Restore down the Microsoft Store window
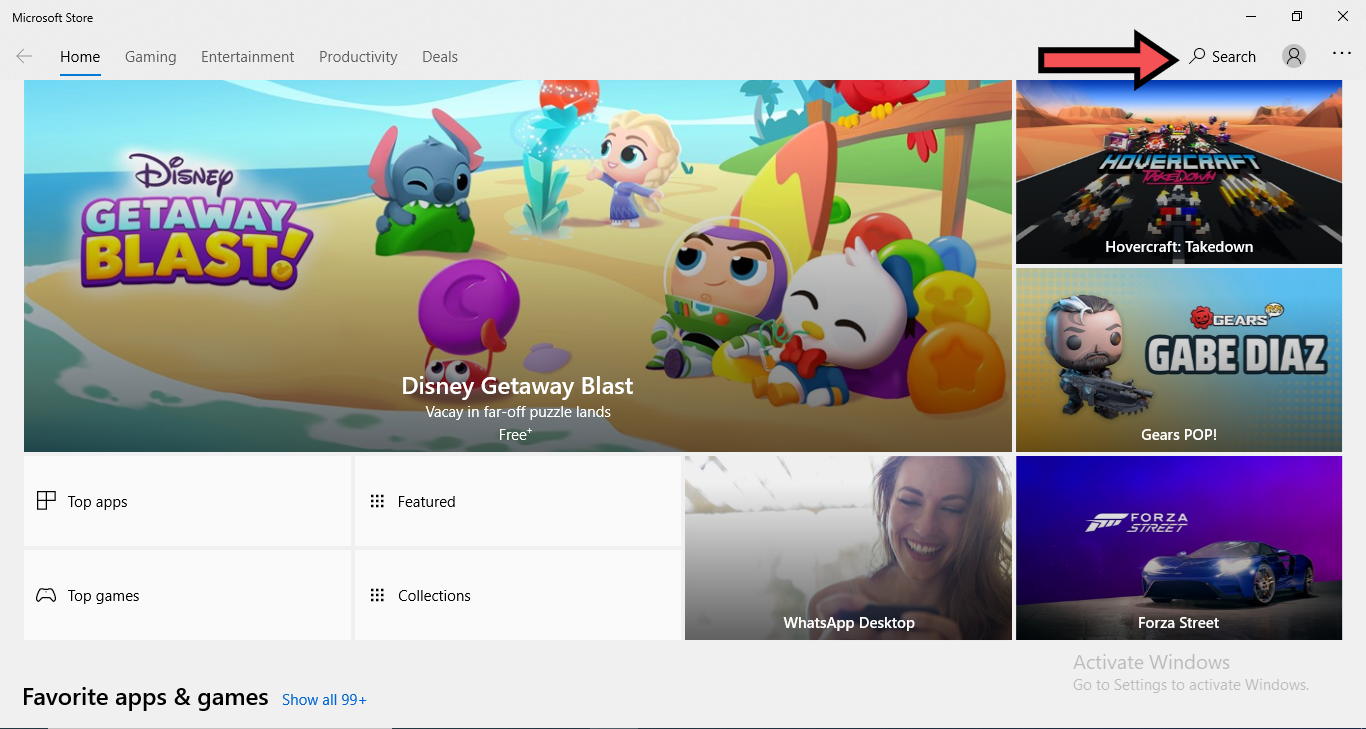 [x=1297, y=16]
